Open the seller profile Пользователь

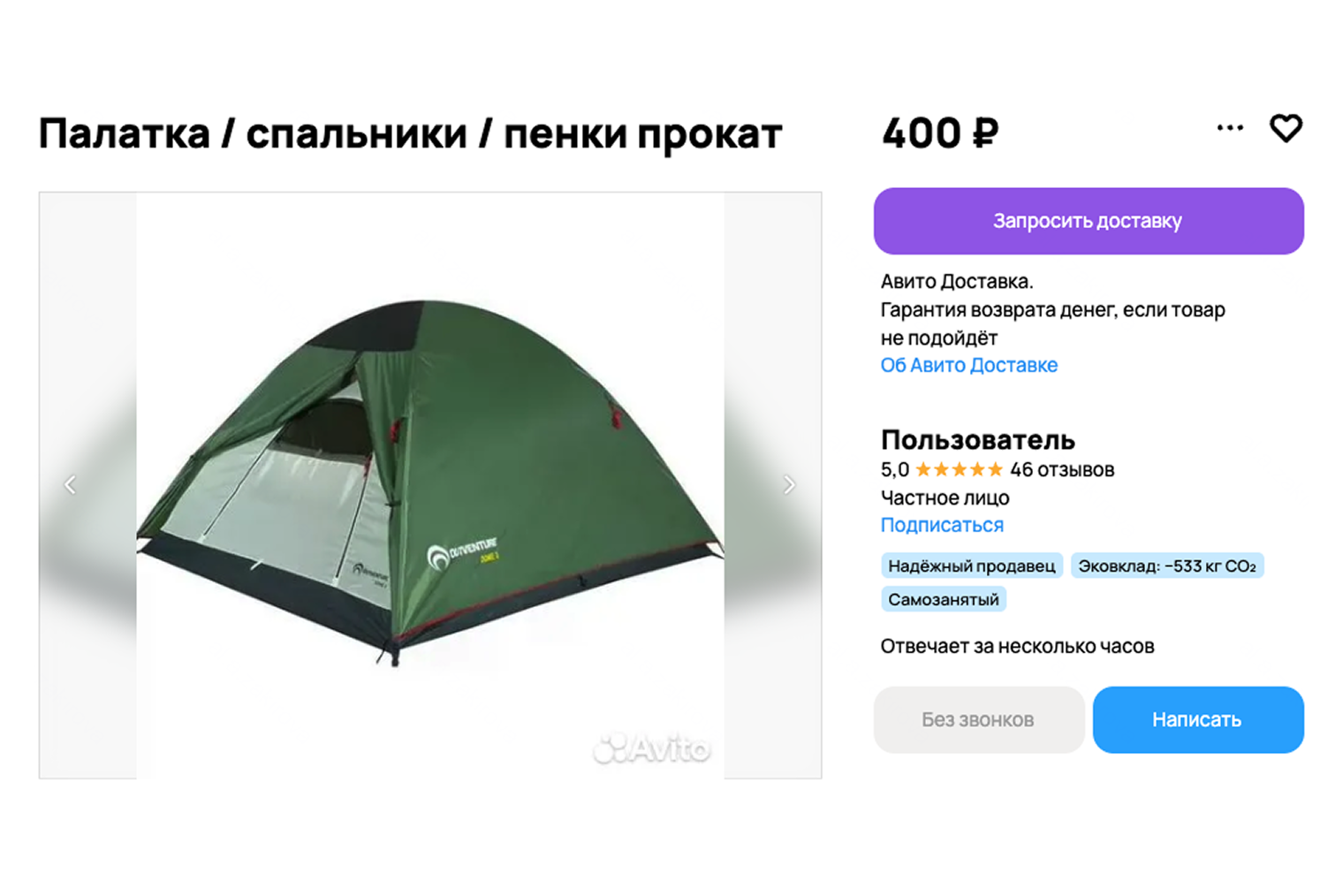977,439
